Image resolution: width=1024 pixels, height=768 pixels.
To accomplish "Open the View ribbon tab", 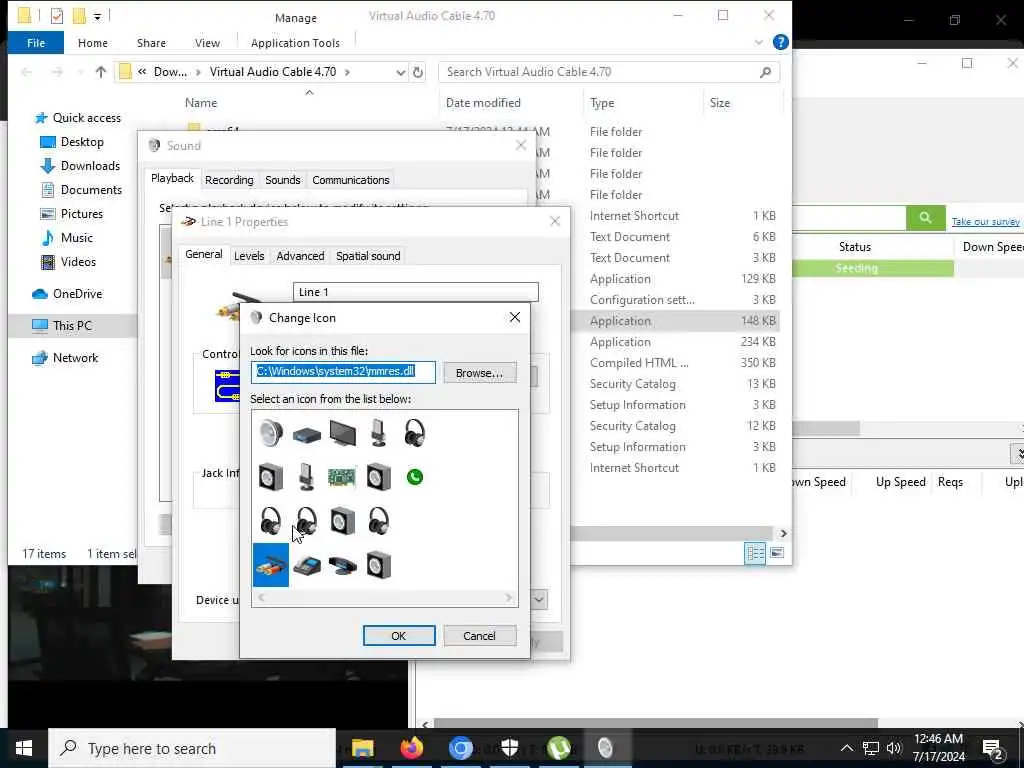I will pyautogui.click(x=207, y=43).
